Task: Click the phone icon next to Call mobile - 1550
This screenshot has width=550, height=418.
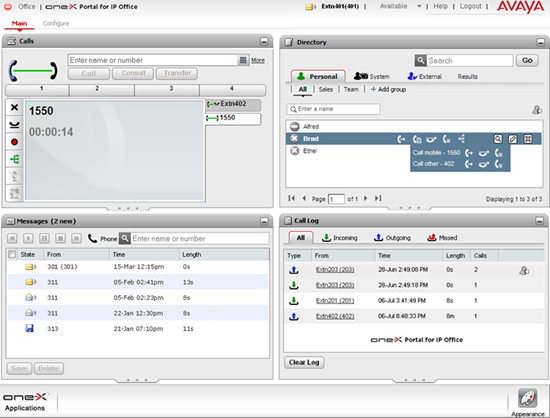Action: click(x=469, y=153)
